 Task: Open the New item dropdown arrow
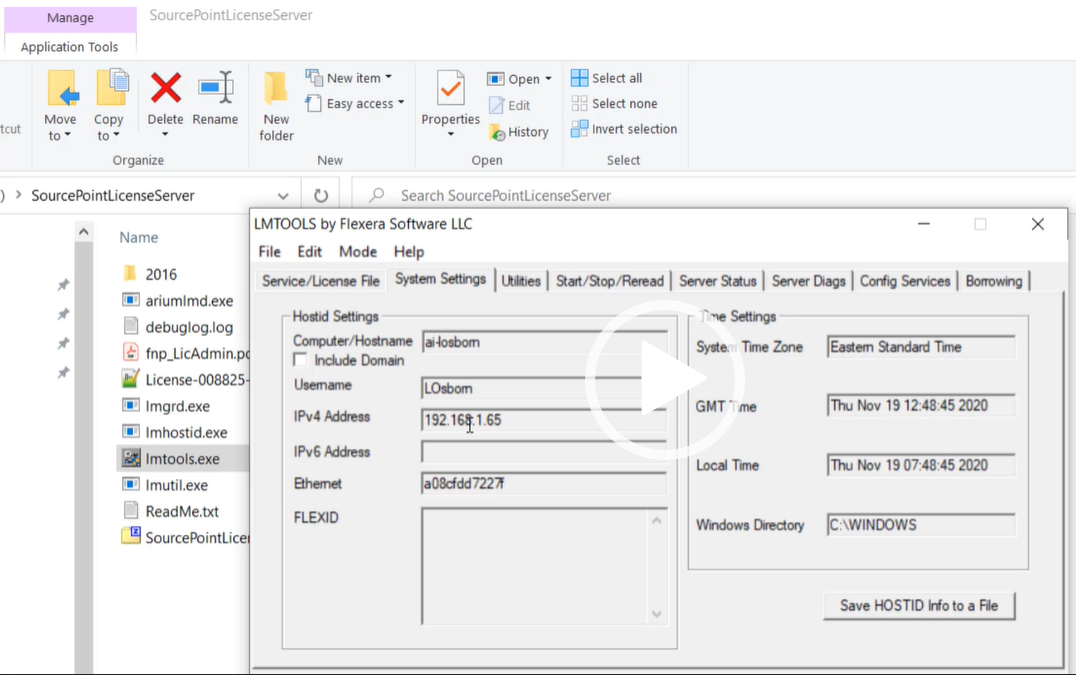pyautogui.click(x=388, y=78)
